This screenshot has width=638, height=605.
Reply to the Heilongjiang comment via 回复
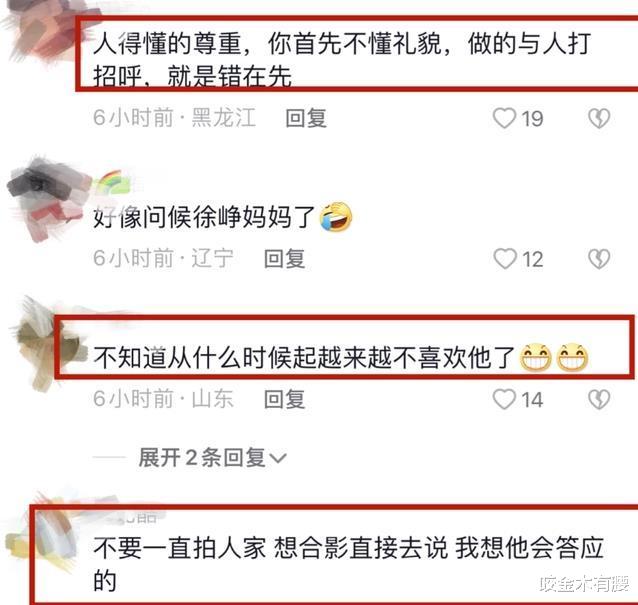coord(306,118)
